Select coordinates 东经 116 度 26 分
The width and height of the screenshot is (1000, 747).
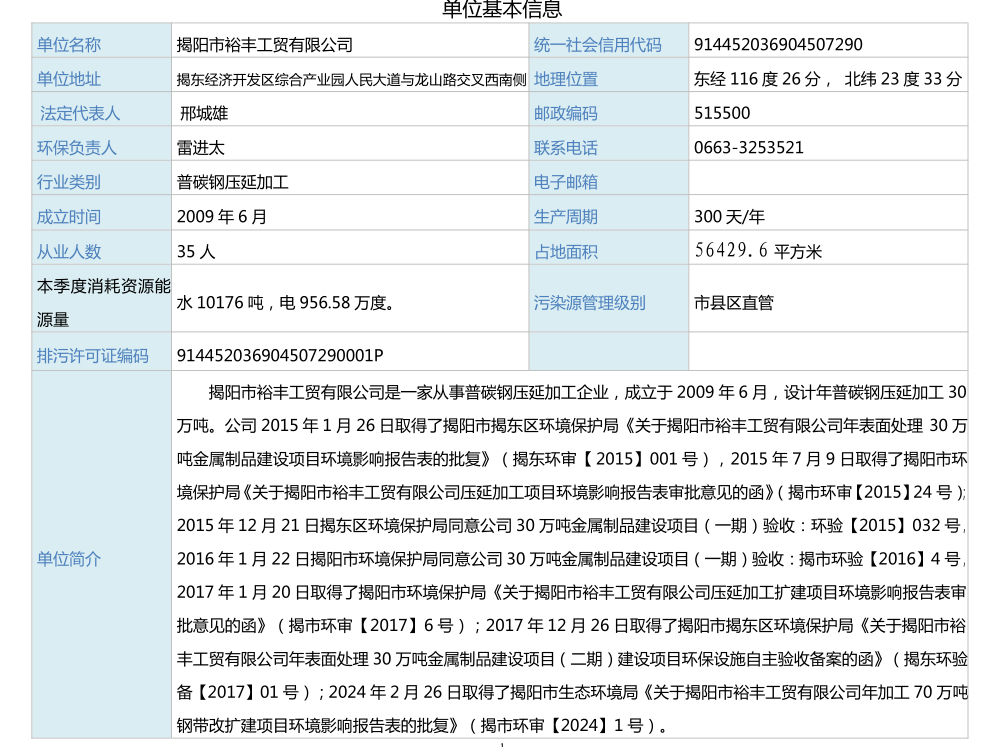coord(757,79)
